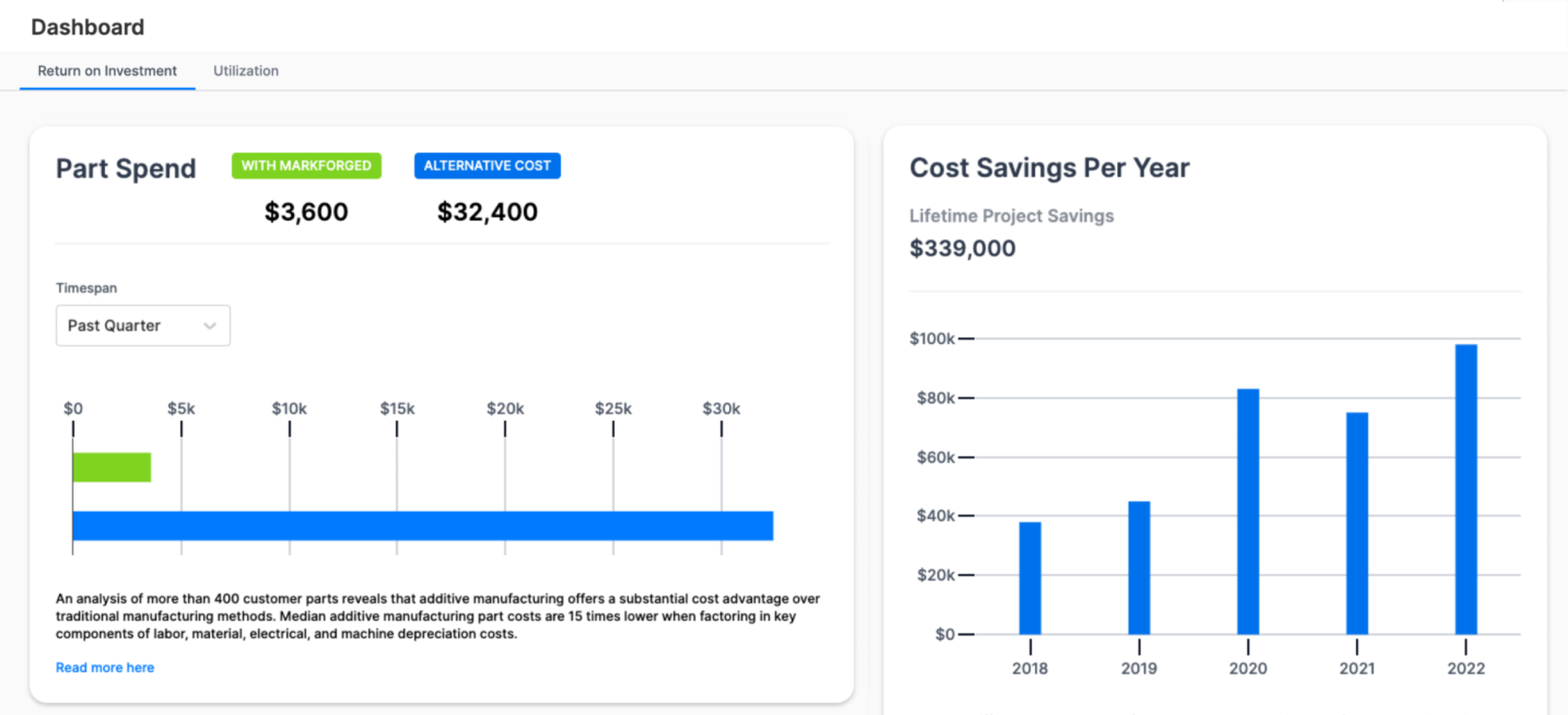The width and height of the screenshot is (1568, 715).
Task: Click the 2021 savings bar
Action: click(x=1357, y=523)
